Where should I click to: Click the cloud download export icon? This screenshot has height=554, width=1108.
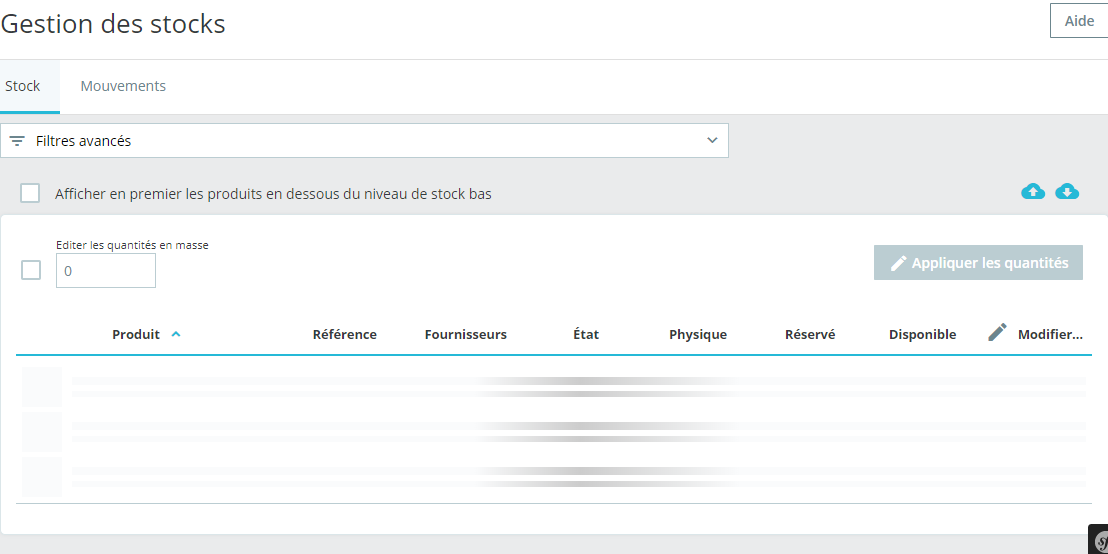tap(1067, 191)
